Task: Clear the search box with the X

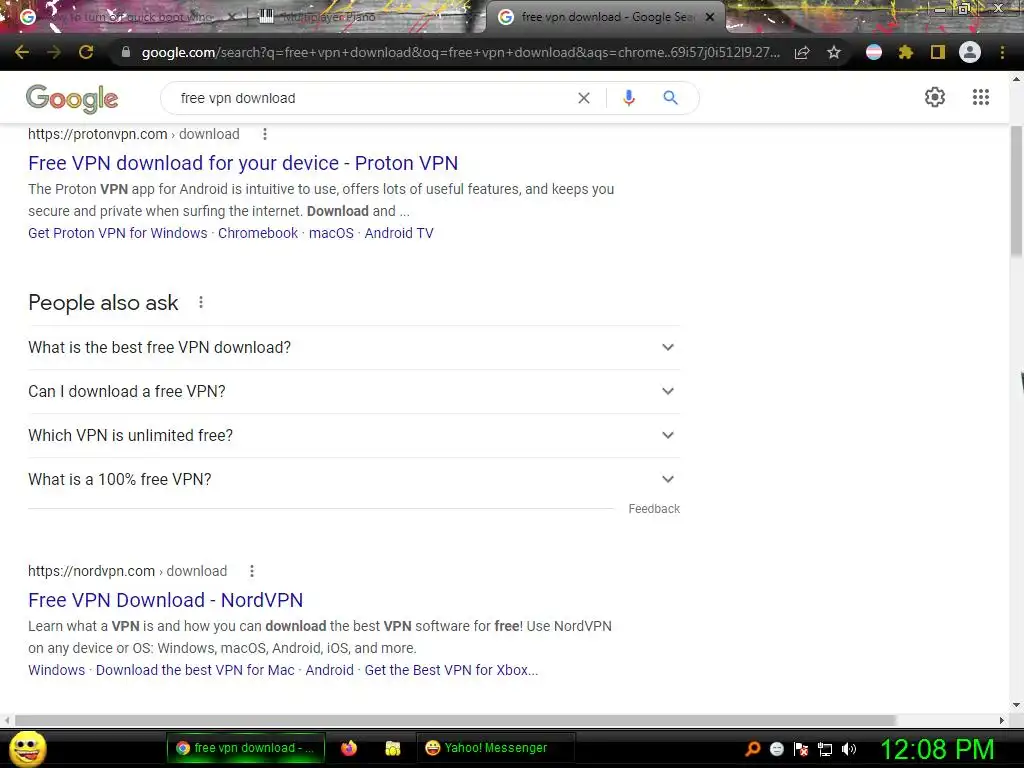Action: (x=584, y=98)
